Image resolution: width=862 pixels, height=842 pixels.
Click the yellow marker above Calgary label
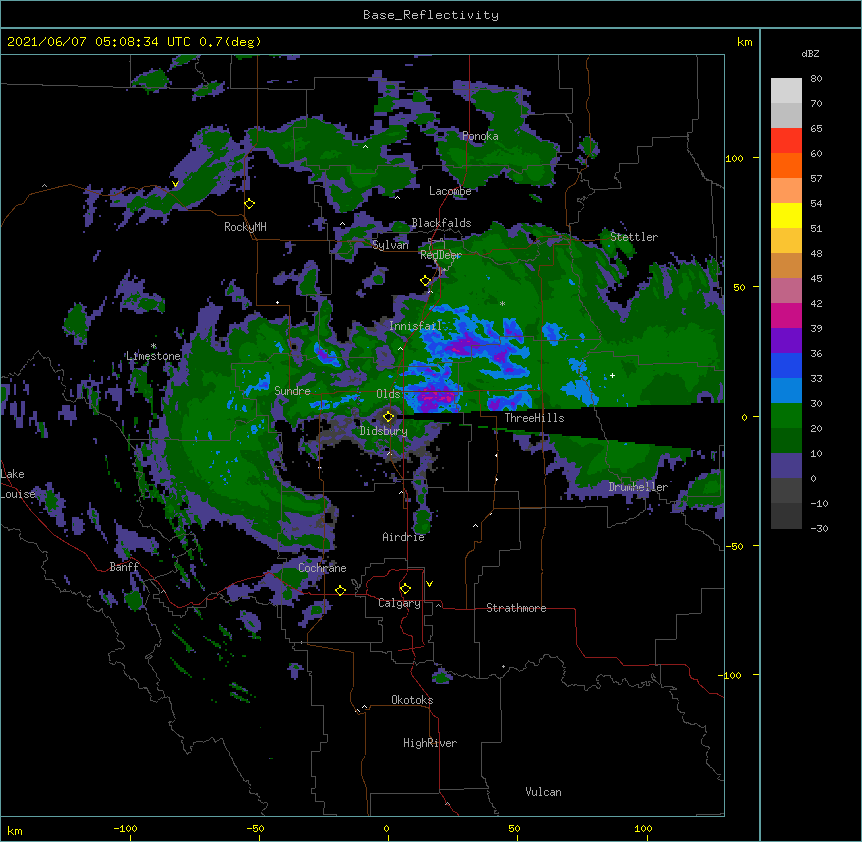405,589
